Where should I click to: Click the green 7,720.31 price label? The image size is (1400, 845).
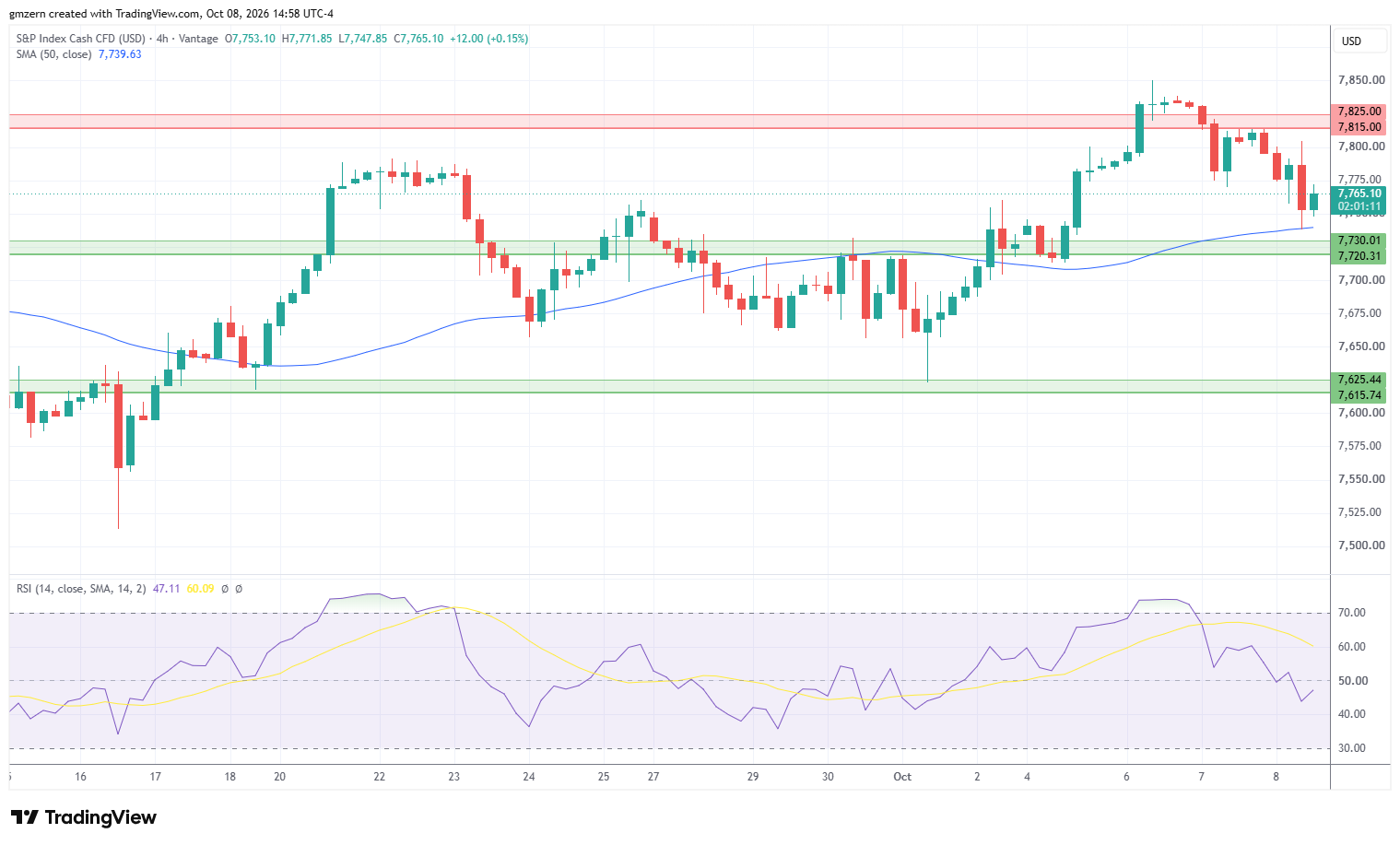[1359, 256]
